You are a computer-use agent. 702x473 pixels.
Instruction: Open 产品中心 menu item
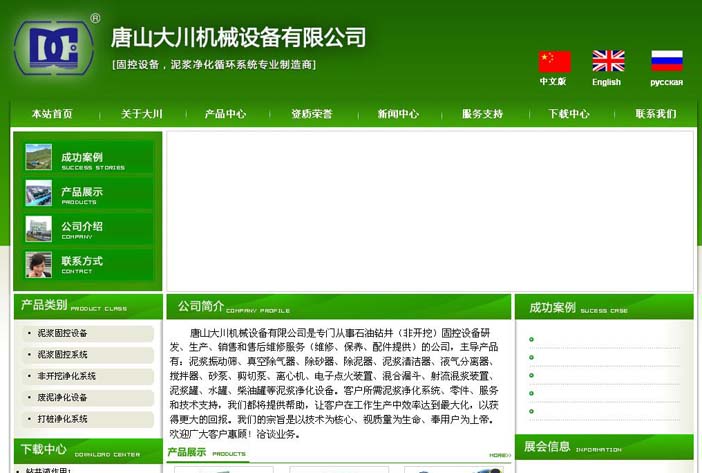[225, 114]
